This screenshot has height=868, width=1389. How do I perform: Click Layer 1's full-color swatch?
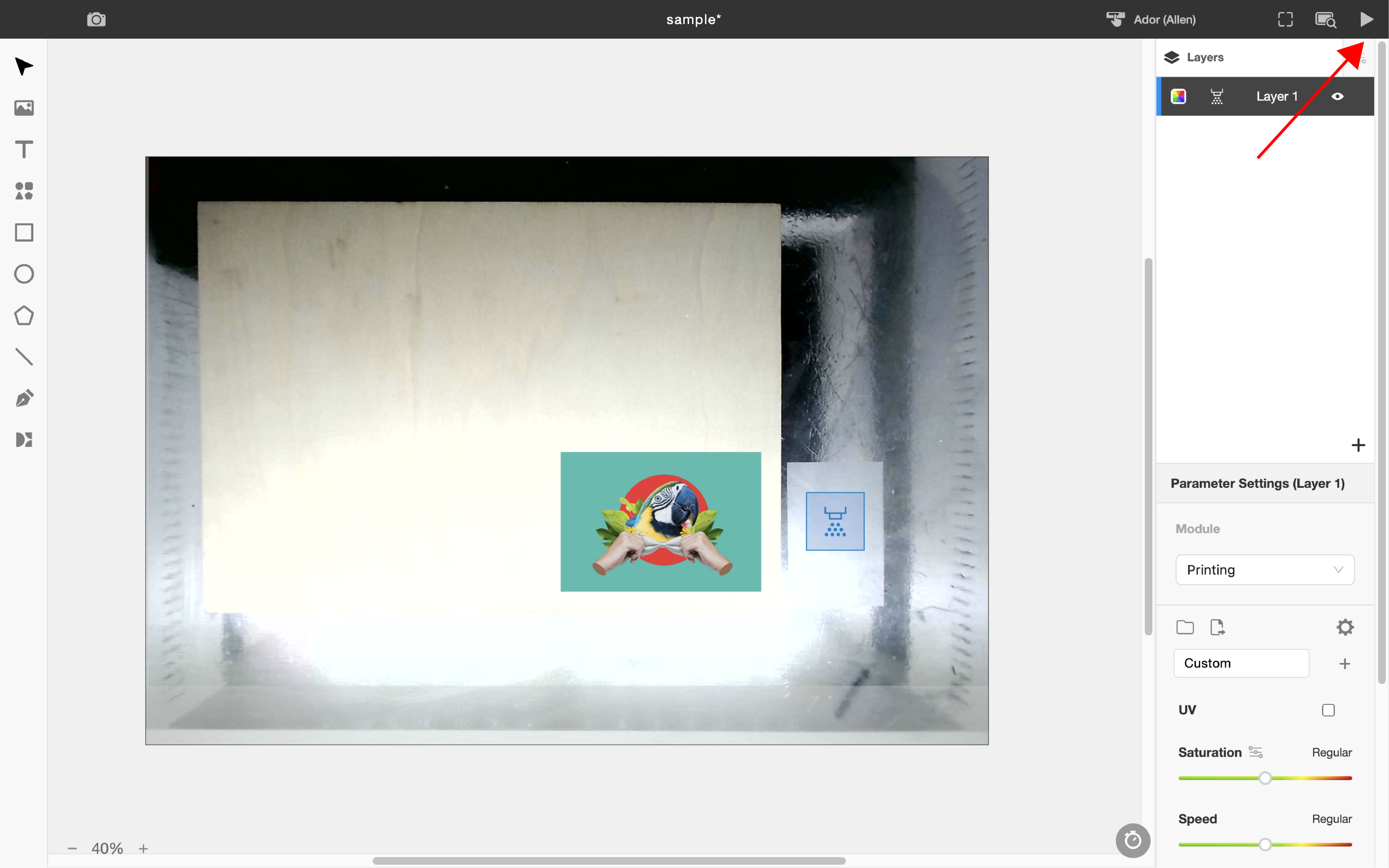(1178, 96)
